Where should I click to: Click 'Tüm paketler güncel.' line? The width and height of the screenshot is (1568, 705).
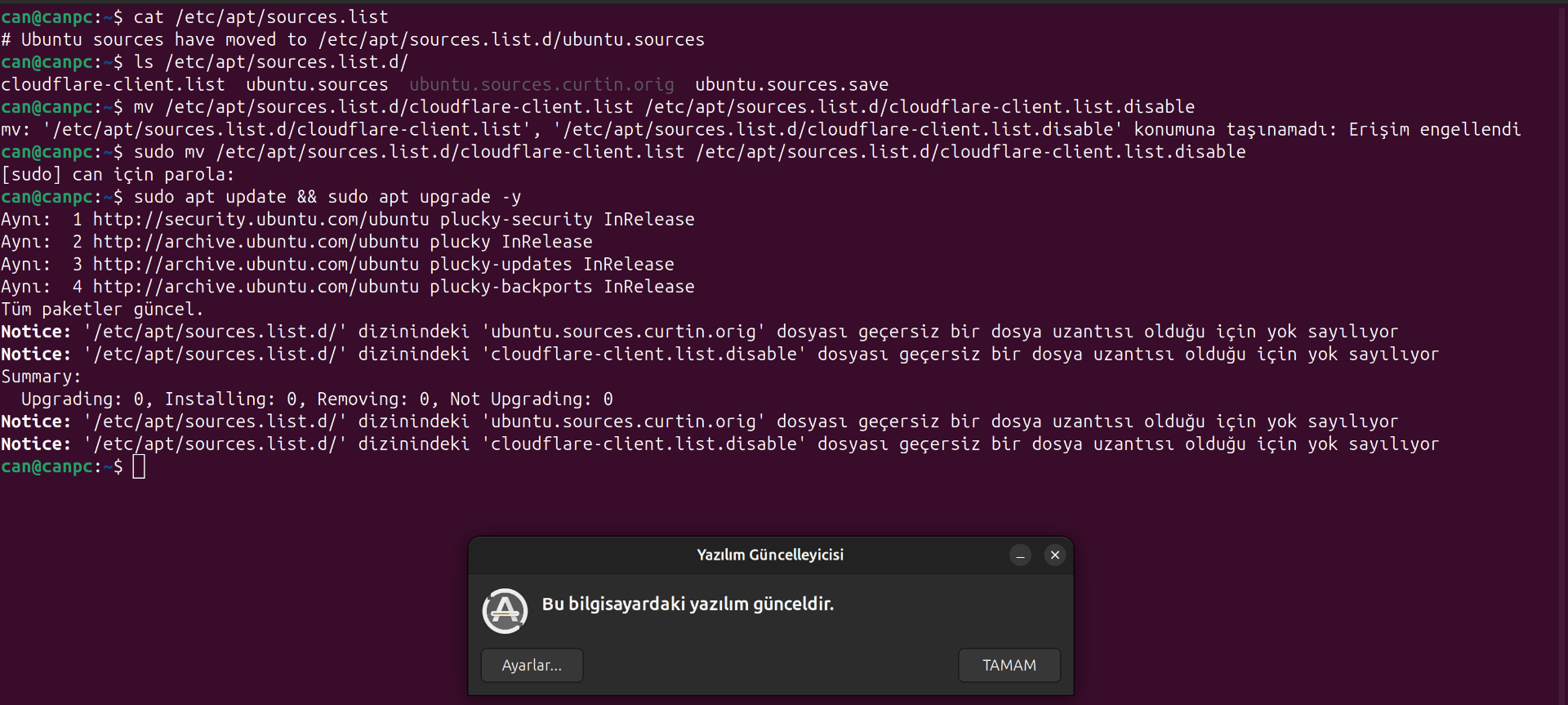coord(102,310)
